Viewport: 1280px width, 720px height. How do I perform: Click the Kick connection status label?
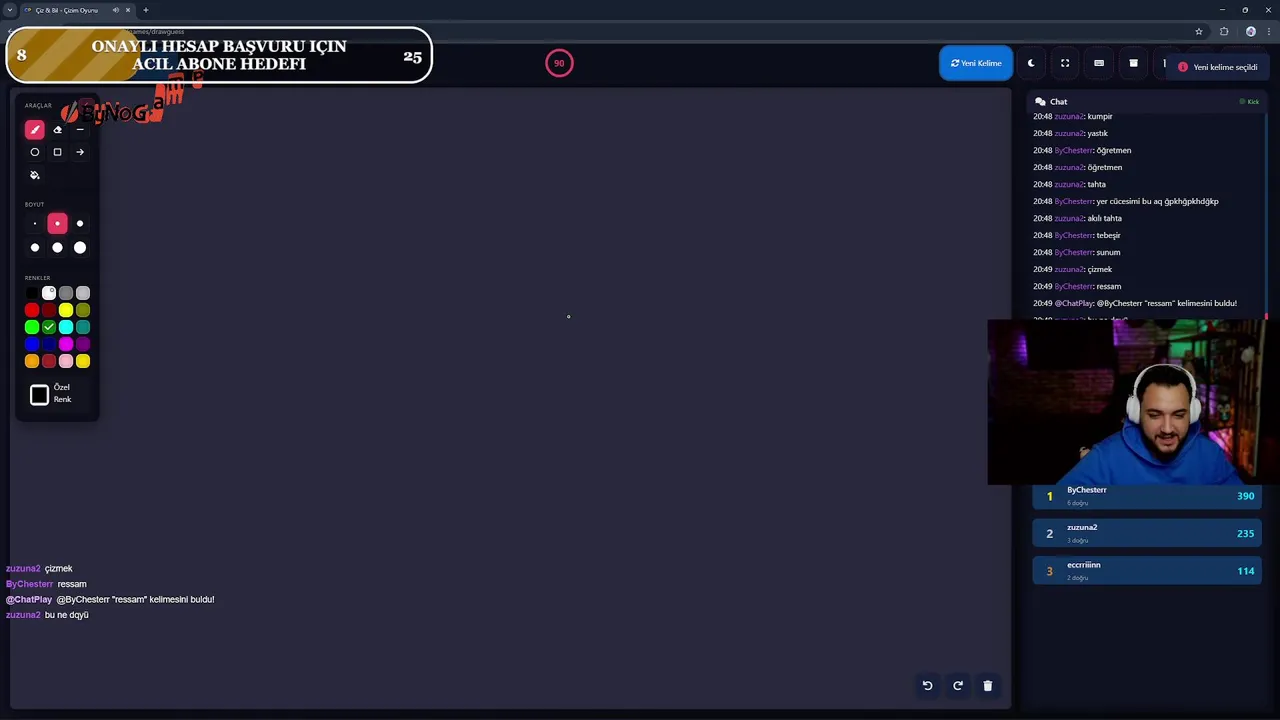pyautogui.click(x=1249, y=102)
